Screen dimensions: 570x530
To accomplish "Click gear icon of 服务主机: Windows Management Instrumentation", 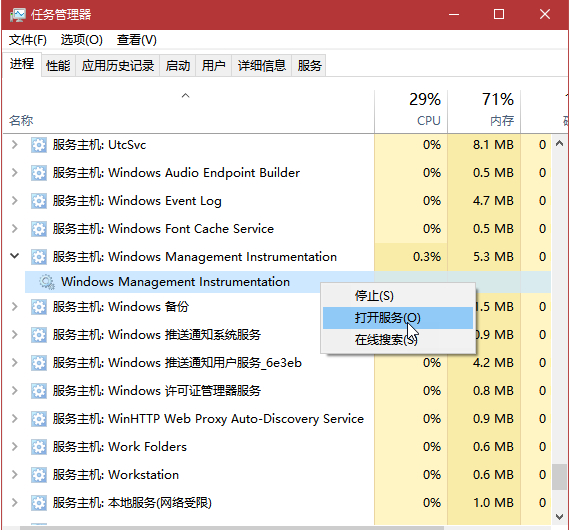I will click(39, 257).
